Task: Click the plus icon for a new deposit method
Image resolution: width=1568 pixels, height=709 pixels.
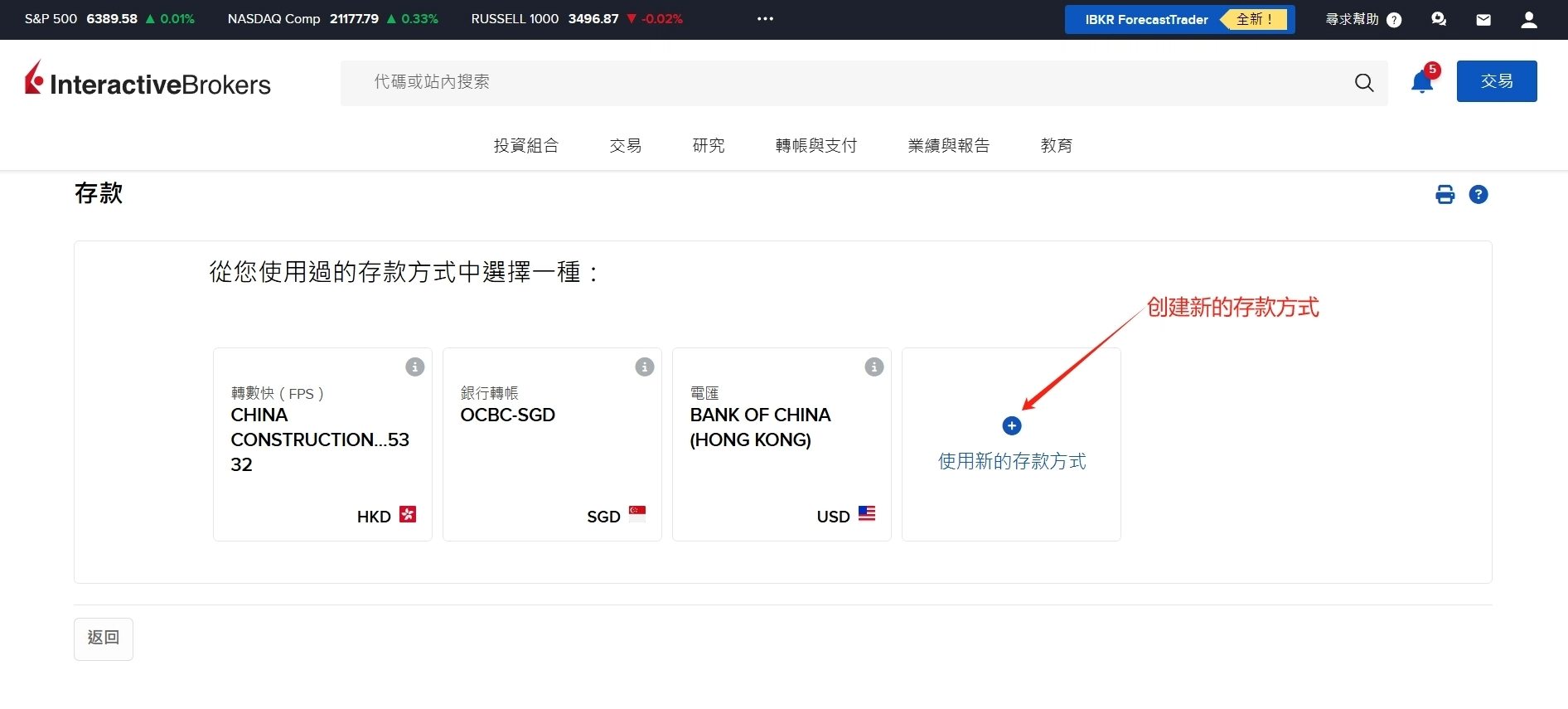Action: [1012, 425]
